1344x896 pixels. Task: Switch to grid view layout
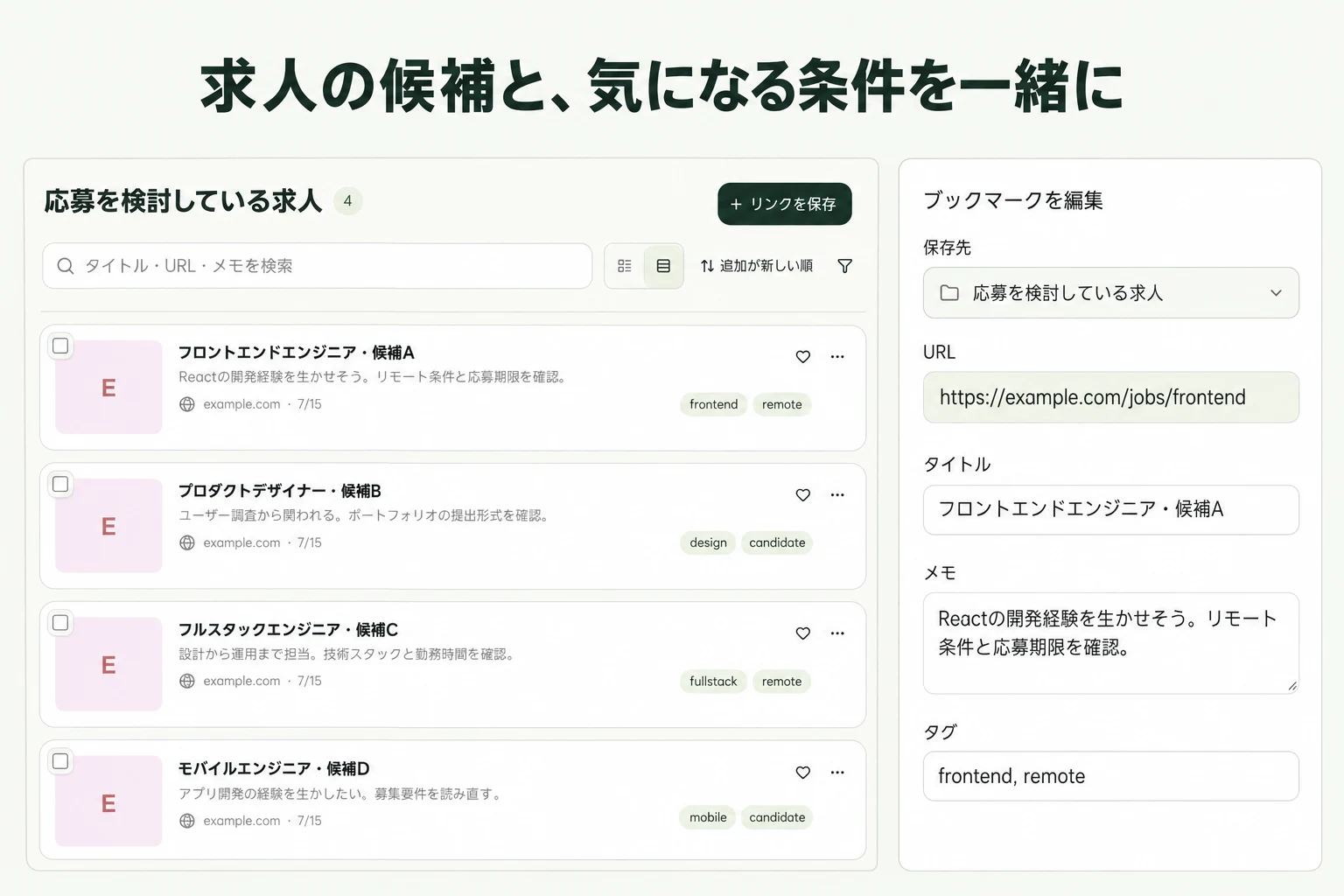click(x=625, y=266)
